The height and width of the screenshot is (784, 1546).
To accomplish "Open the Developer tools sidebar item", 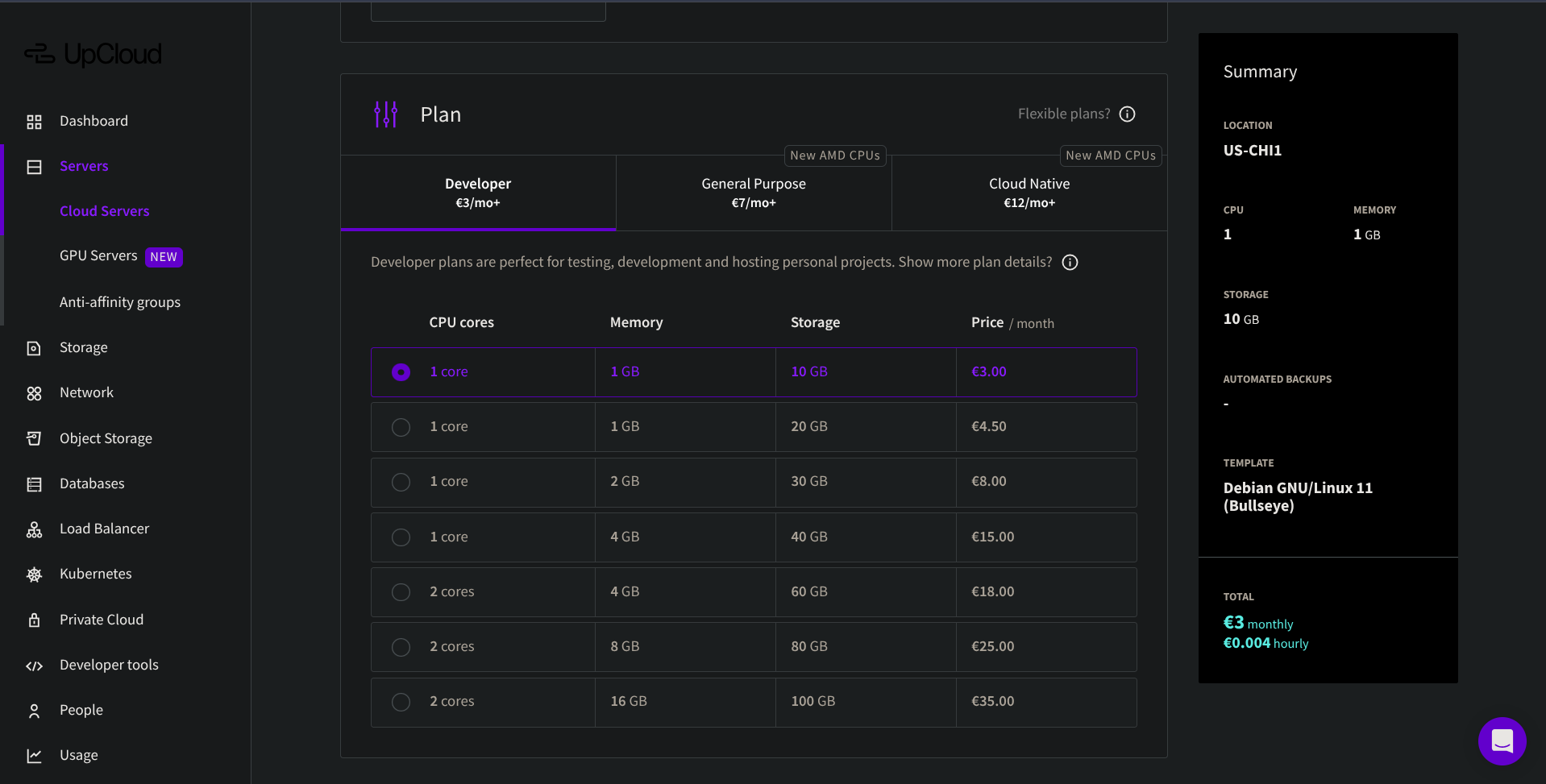I will pyautogui.click(x=109, y=665).
